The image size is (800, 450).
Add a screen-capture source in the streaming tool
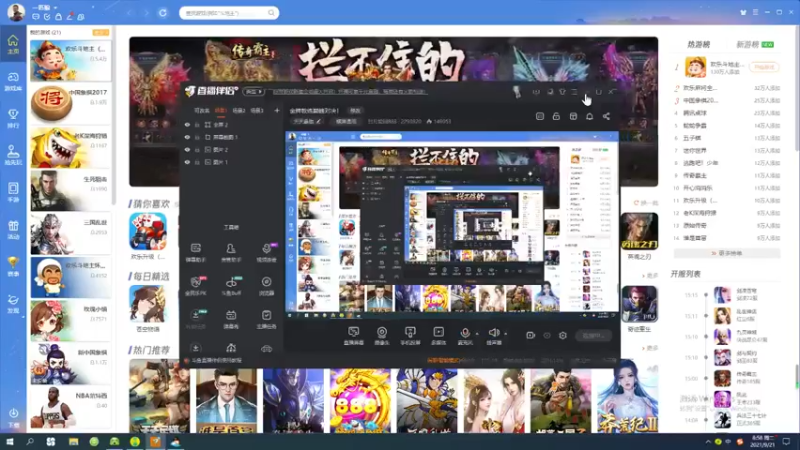coord(354,336)
